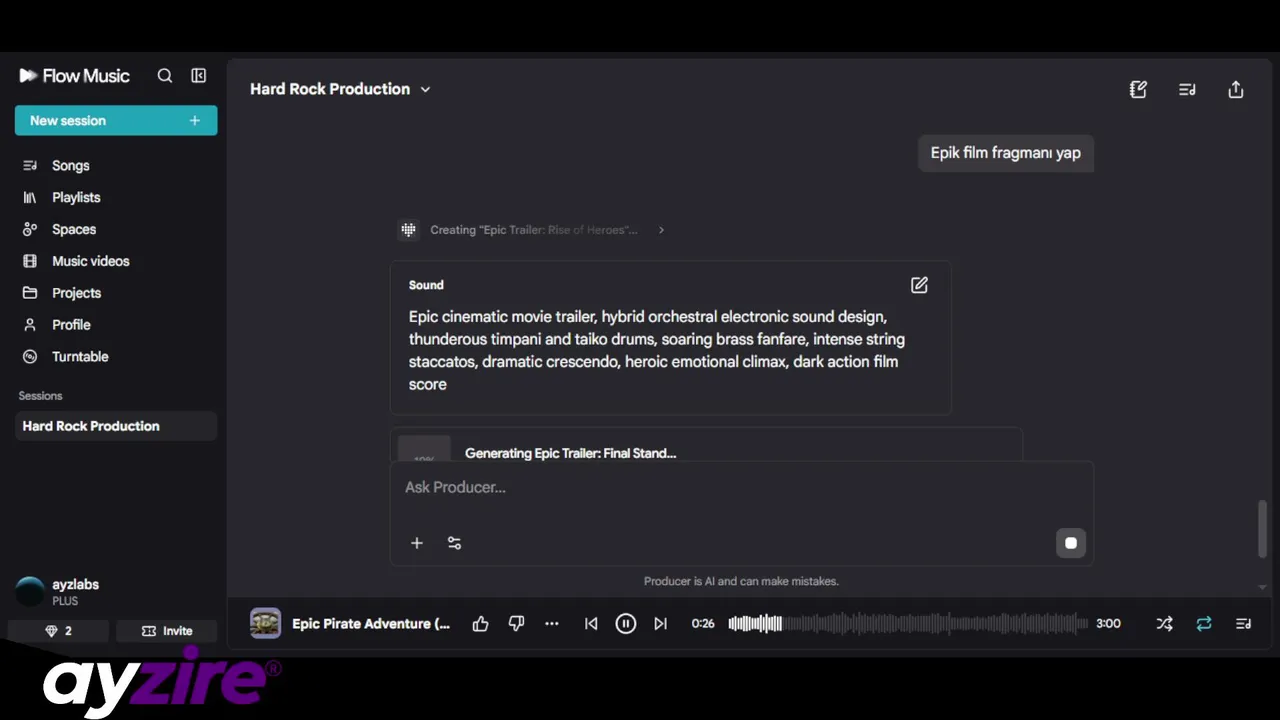The width and height of the screenshot is (1280, 720).
Task: Open the notes icon in the header
Action: point(1138,89)
